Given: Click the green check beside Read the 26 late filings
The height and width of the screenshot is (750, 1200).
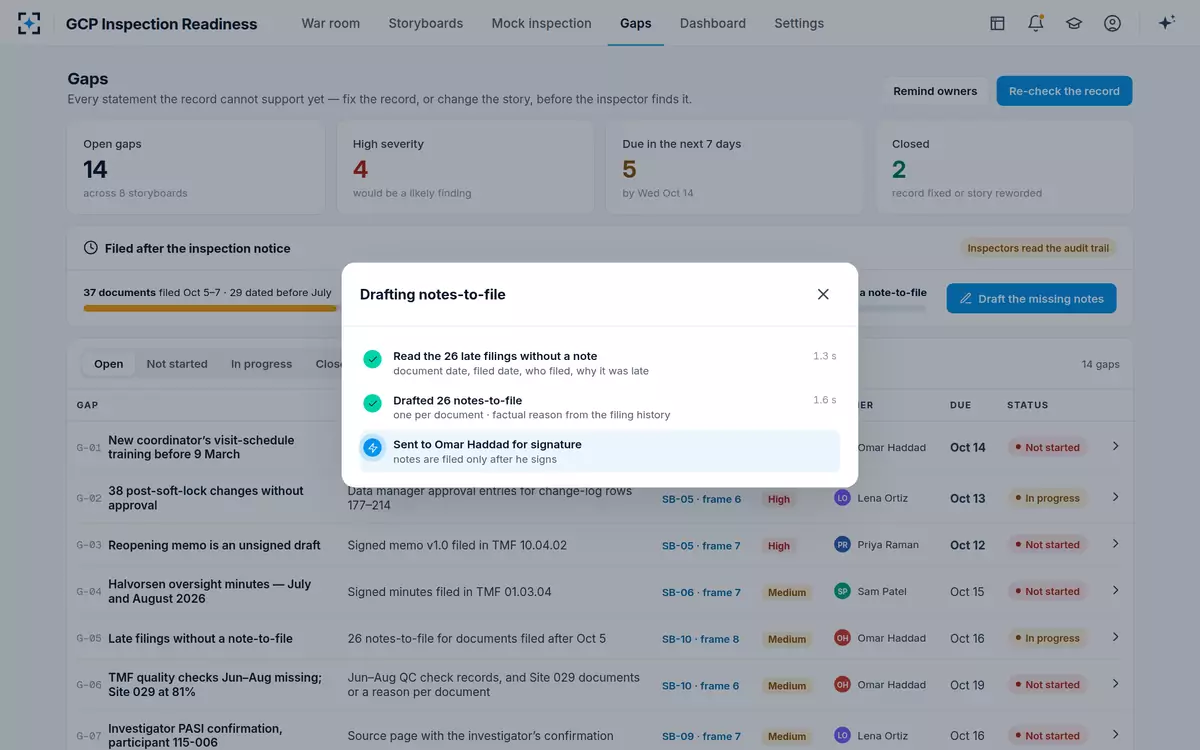Looking at the screenshot, I should click(x=373, y=359).
